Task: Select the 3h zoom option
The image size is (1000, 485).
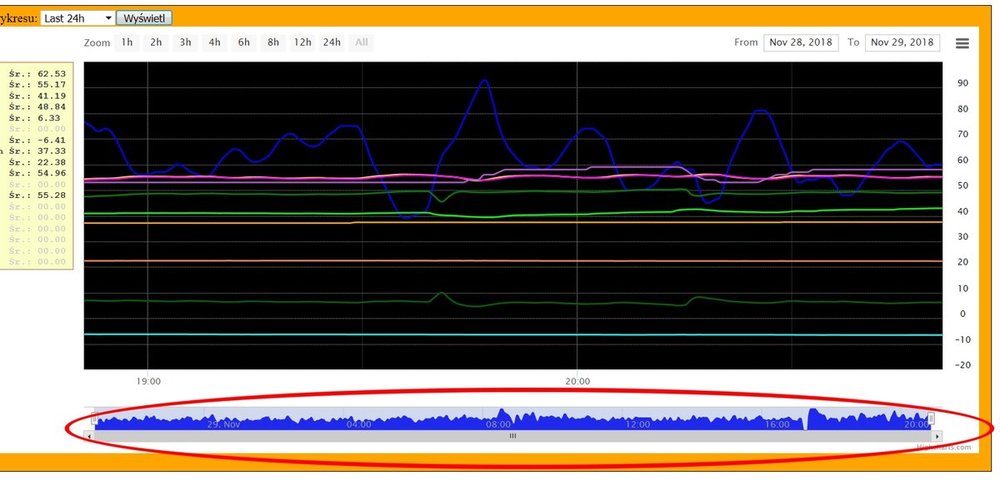Action: click(185, 43)
